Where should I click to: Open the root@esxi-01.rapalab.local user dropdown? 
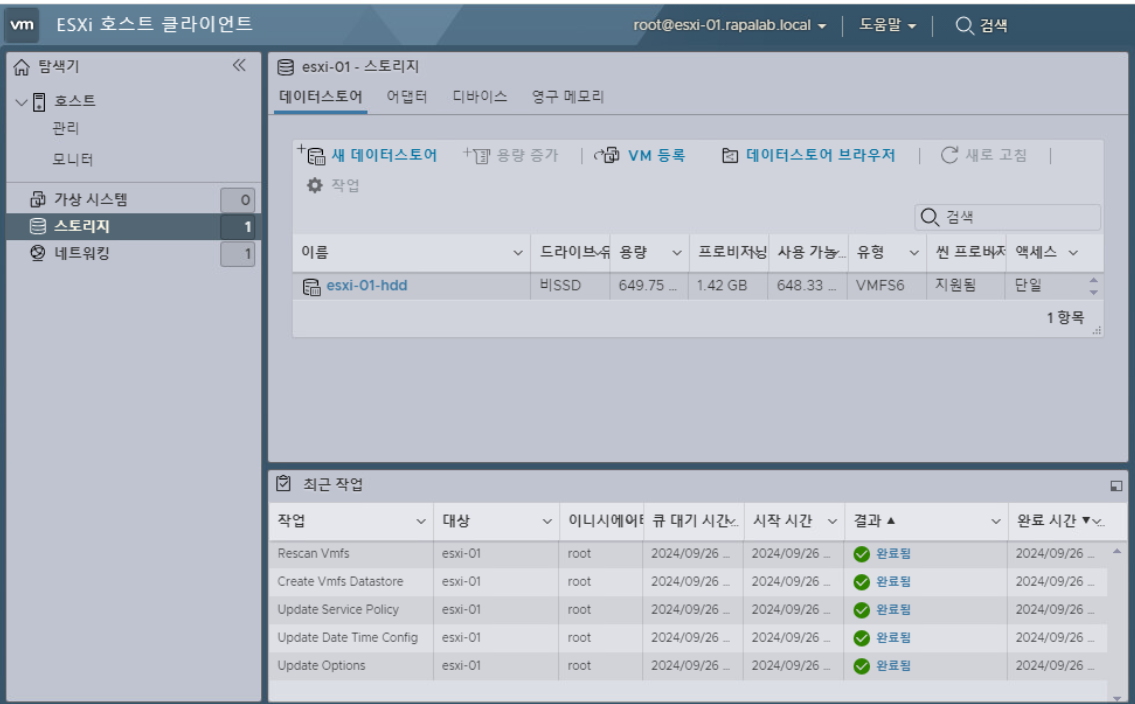click(x=730, y=25)
